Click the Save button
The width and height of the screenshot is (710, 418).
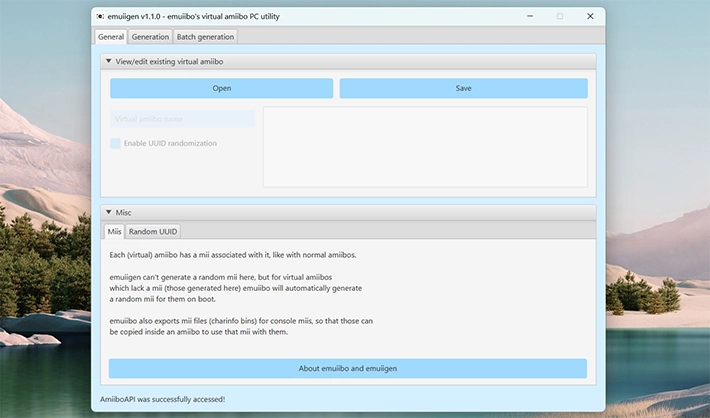(464, 88)
